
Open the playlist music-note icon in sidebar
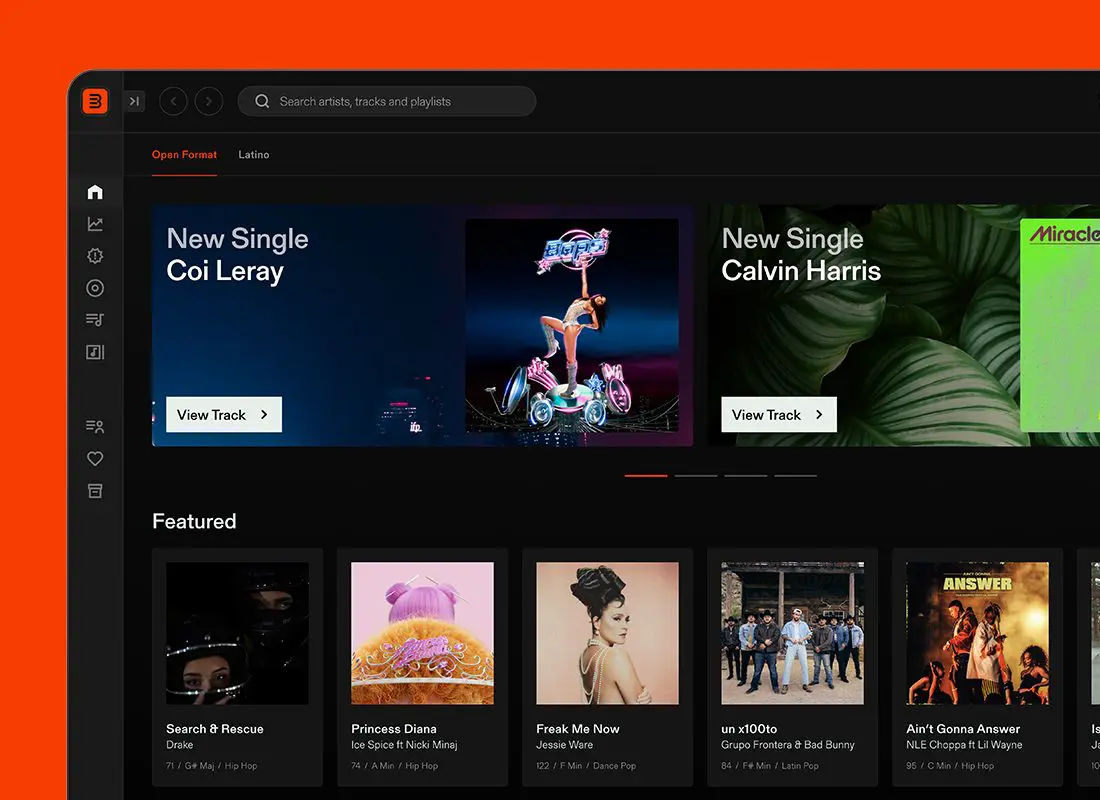click(x=95, y=320)
